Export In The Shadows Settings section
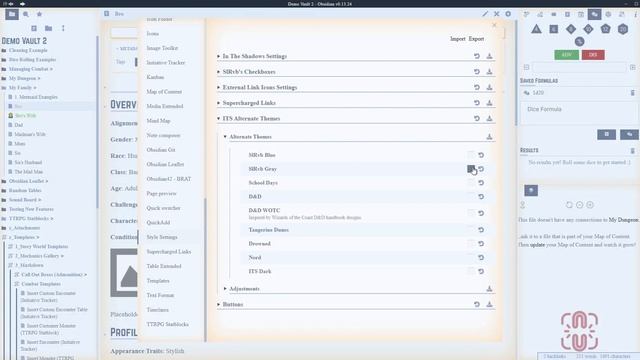Viewport: 640px width, 360px height. [x=489, y=56]
